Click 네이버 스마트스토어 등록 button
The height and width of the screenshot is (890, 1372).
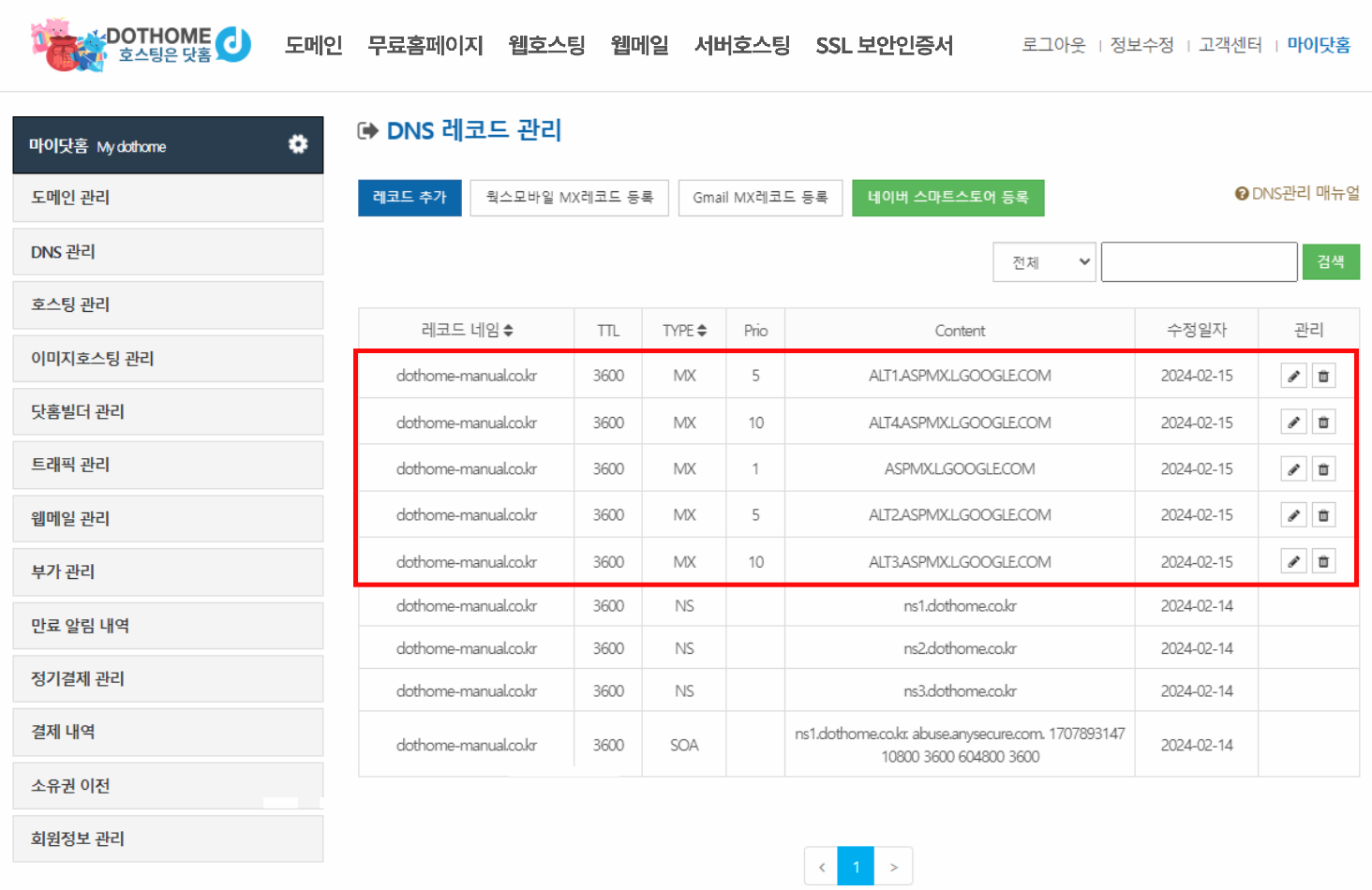tap(947, 198)
